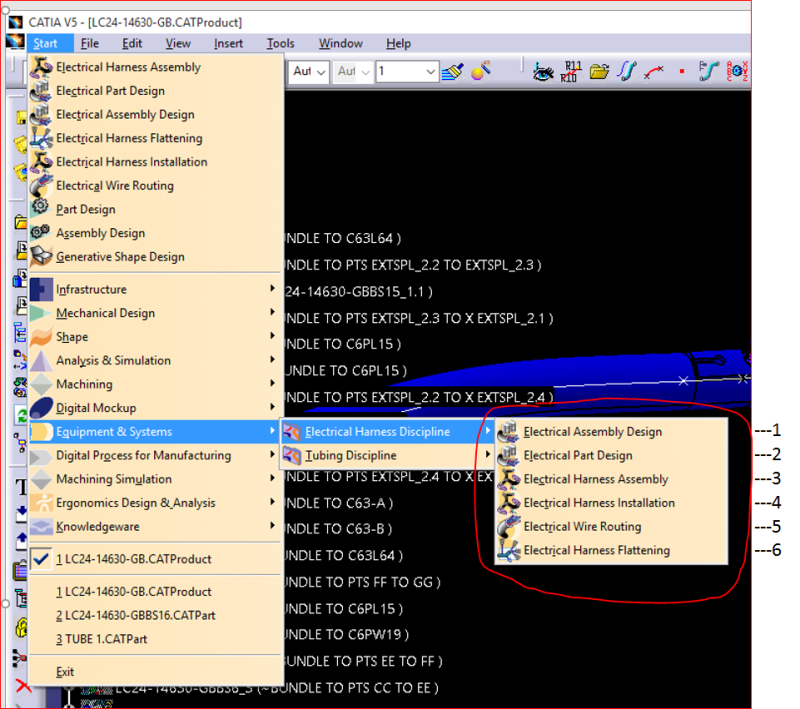The width and height of the screenshot is (800, 709).
Task: Expand Ergonomics Design & Analysis submenu
Action: [x=156, y=503]
